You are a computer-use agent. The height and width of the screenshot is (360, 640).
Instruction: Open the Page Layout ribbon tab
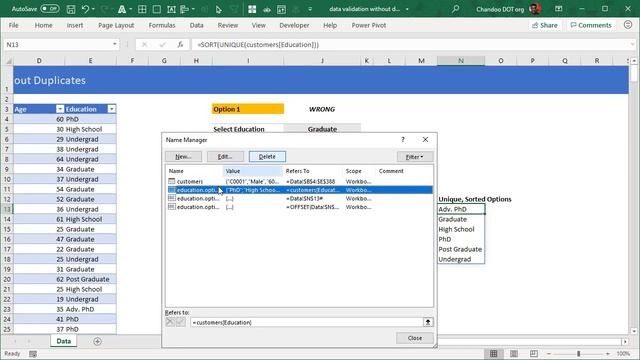(x=116, y=25)
